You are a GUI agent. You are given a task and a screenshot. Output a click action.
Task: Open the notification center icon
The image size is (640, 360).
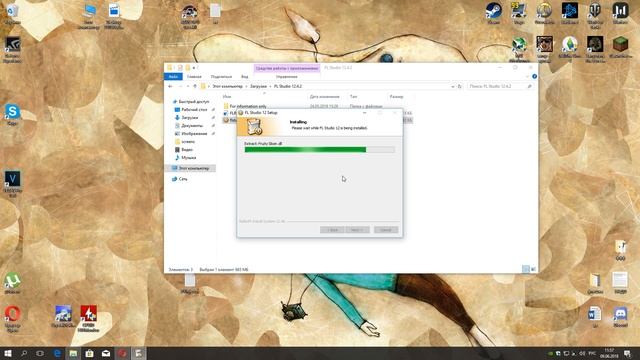(x=627, y=353)
